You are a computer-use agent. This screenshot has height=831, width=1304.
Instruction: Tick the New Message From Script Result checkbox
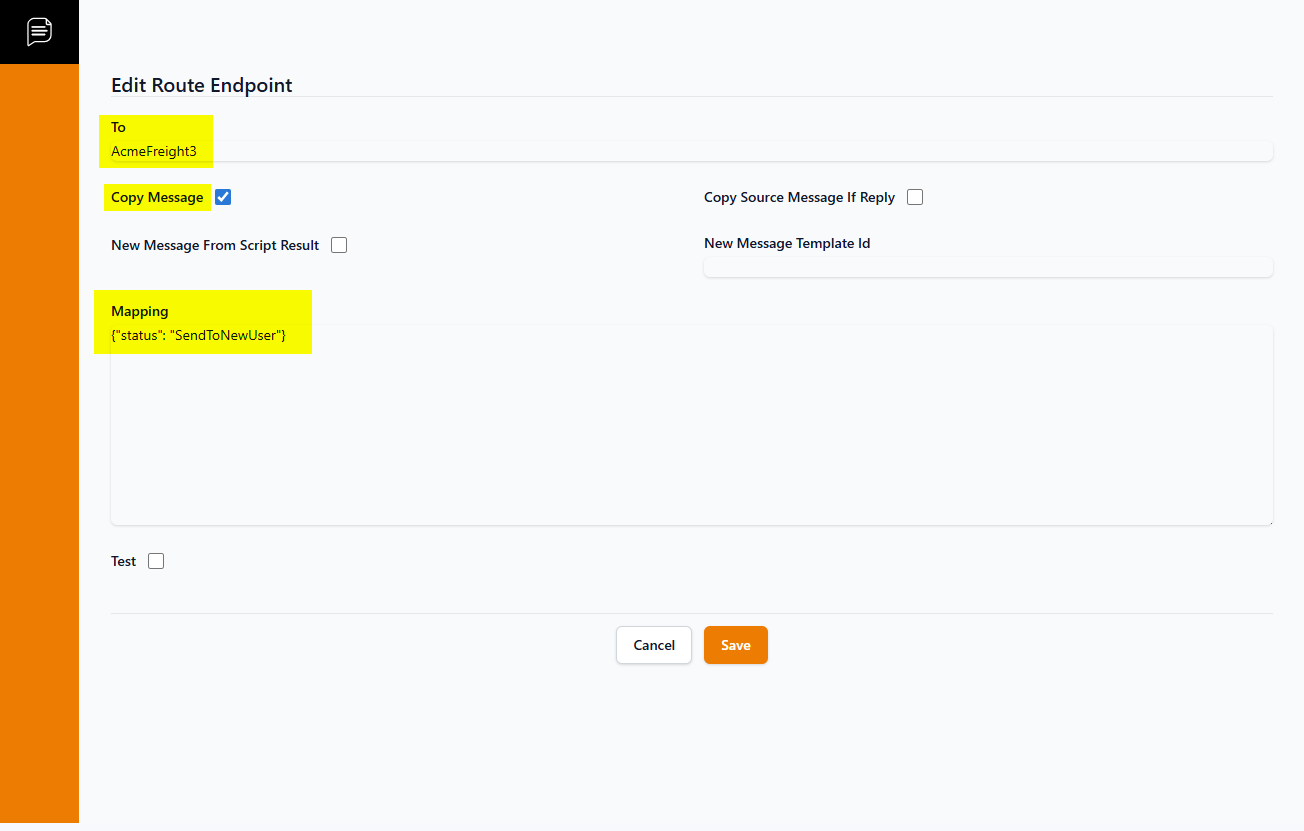click(x=339, y=245)
